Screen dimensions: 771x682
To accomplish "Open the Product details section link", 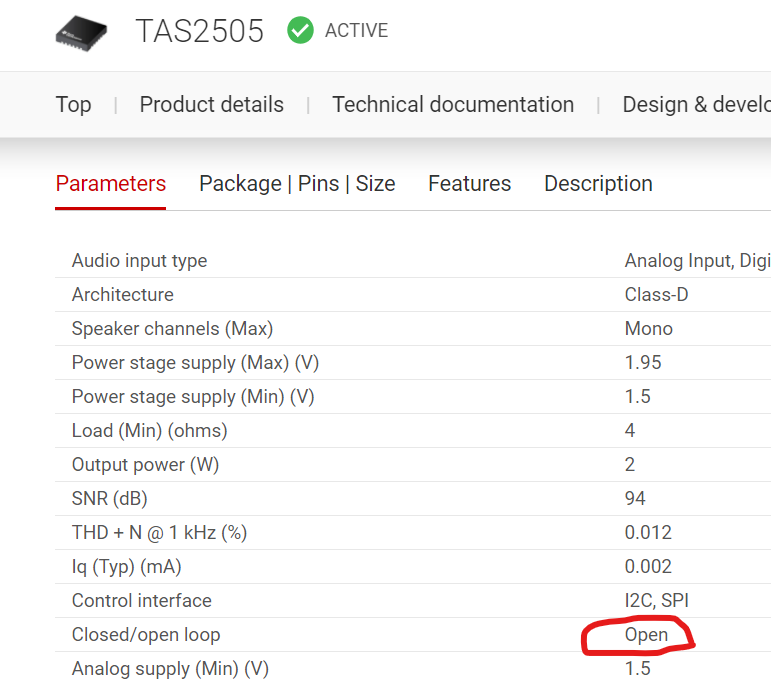I will [x=211, y=104].
